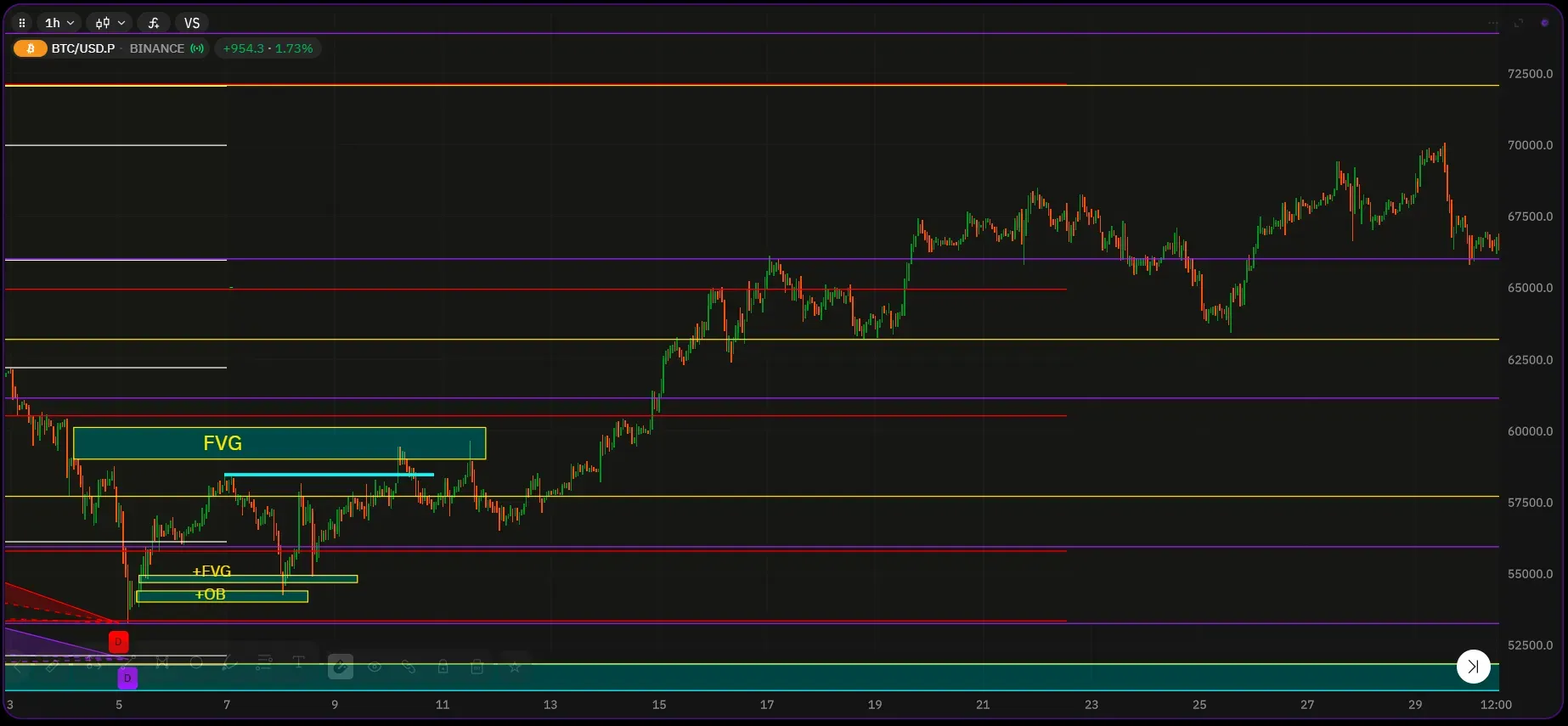Select the BTC/USD.P symbol label
The width and height of the screenshot is (1568, 726).
click(83, 48)
